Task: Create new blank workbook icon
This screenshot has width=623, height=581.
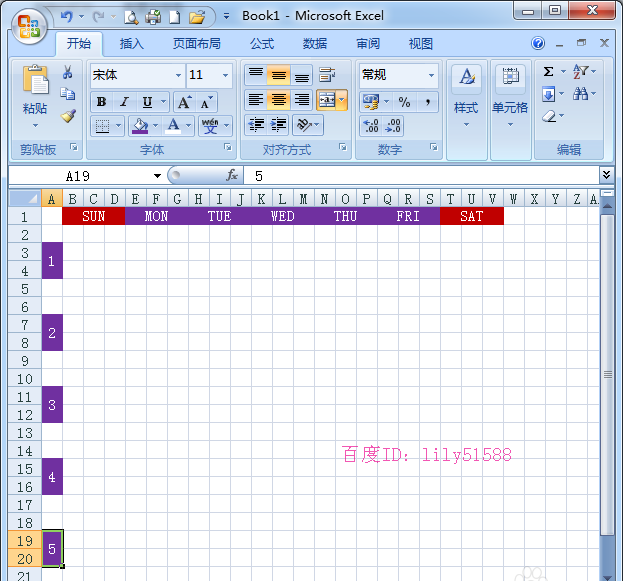Action: (175, 17)
